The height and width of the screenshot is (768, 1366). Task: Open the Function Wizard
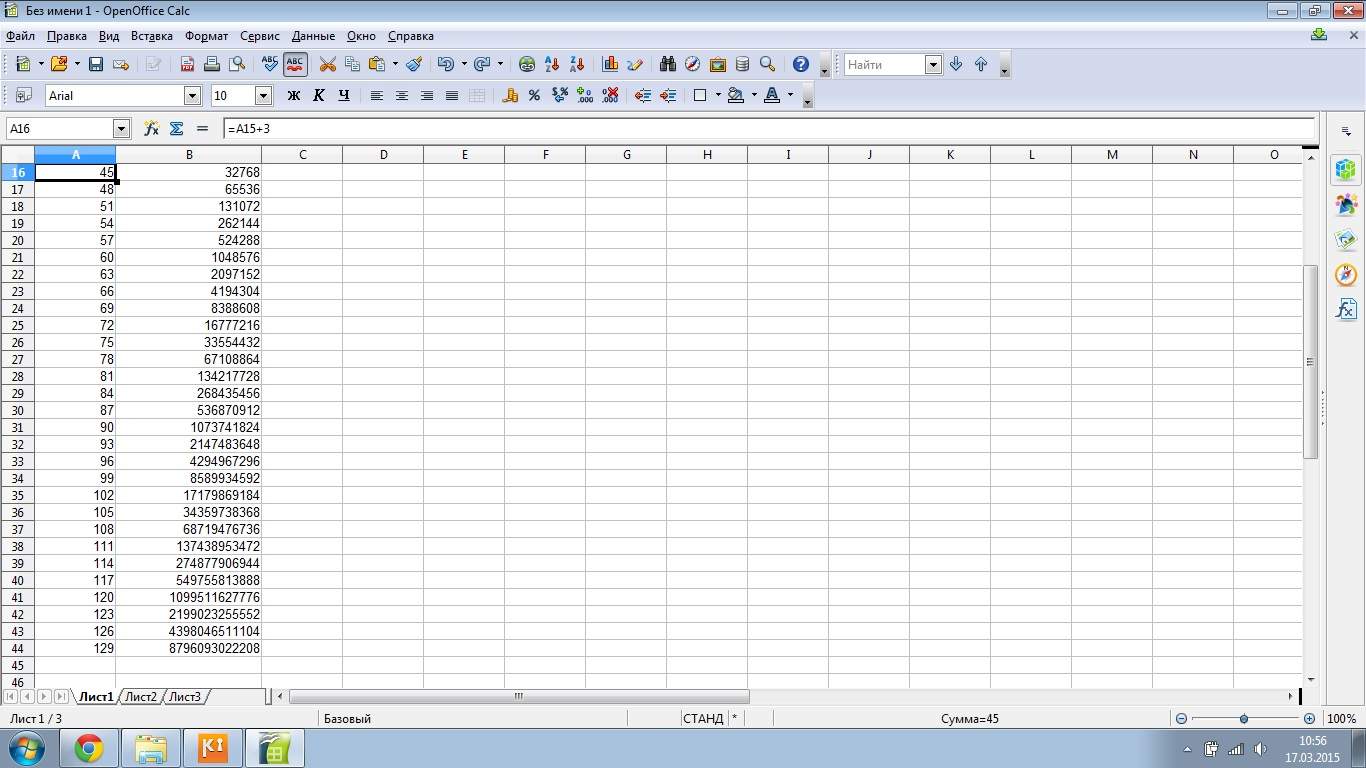152,129
